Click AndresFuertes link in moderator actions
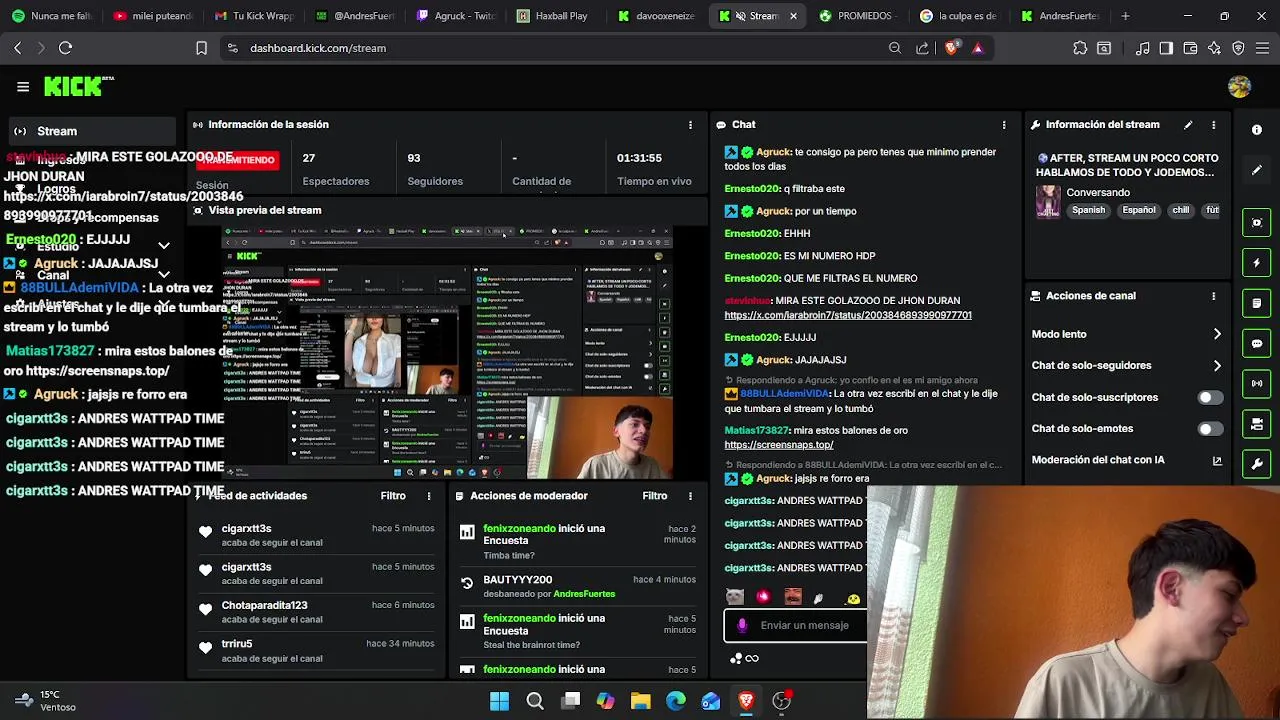 coord(584,594)
